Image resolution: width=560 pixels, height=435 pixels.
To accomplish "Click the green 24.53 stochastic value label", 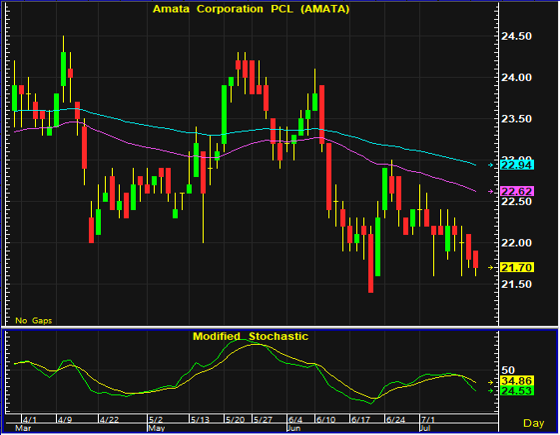I will [517, 391].
